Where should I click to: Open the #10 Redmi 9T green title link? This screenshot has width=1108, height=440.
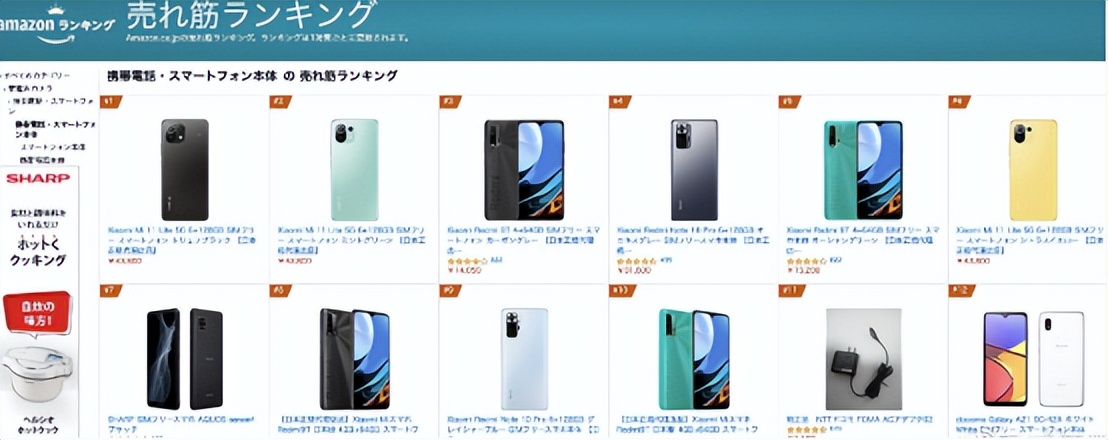(692, 424)
